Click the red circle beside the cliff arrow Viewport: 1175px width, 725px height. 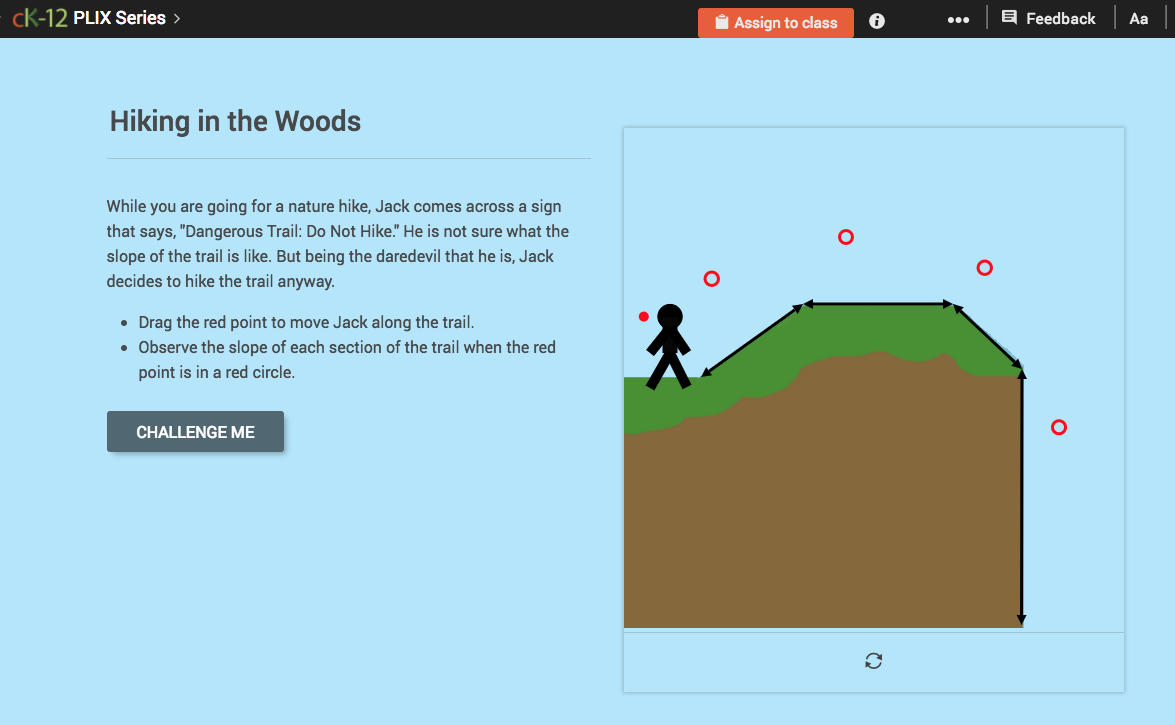(x=1058, y=427)
